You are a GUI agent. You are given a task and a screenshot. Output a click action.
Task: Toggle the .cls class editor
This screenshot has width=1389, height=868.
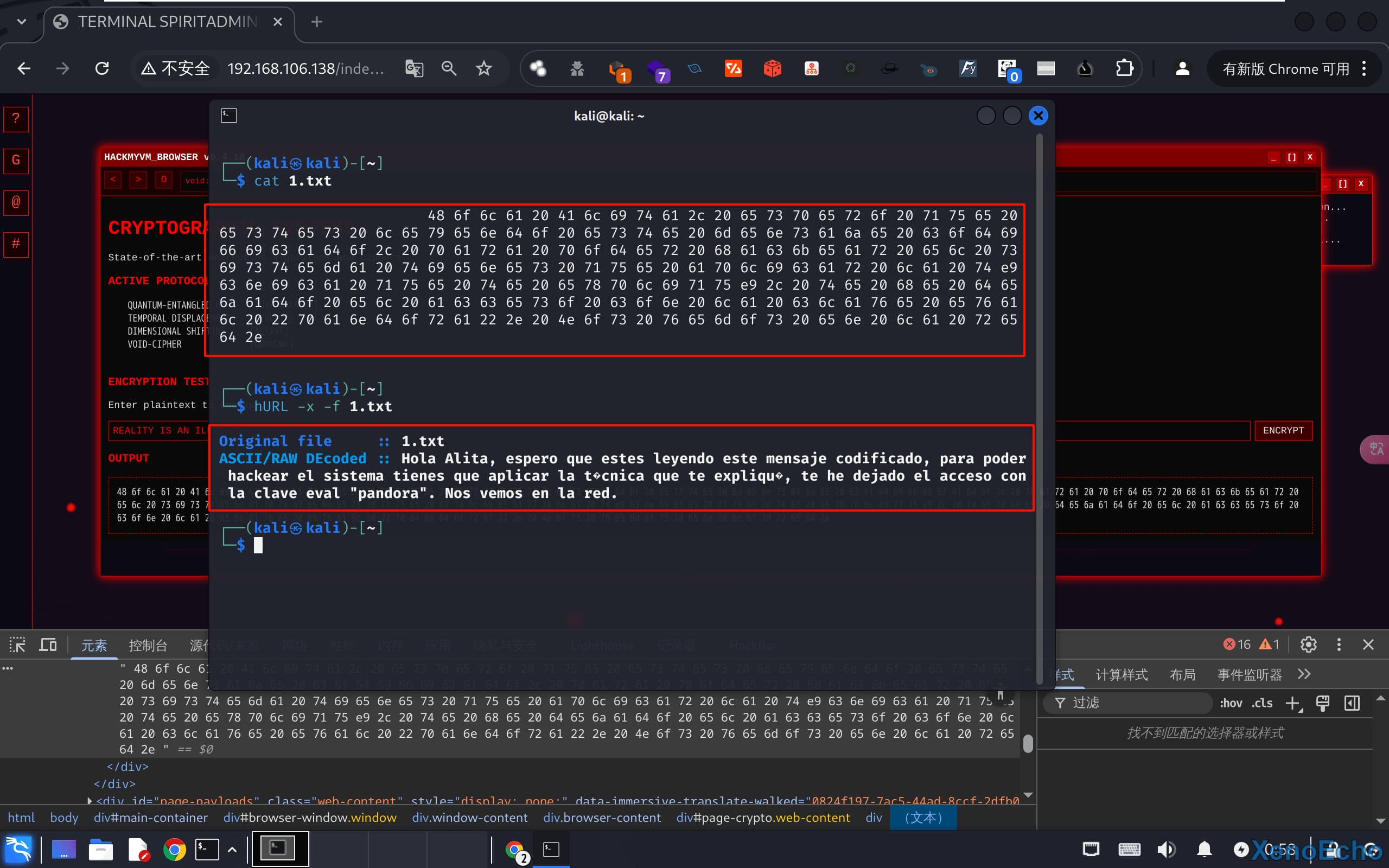1261,703
